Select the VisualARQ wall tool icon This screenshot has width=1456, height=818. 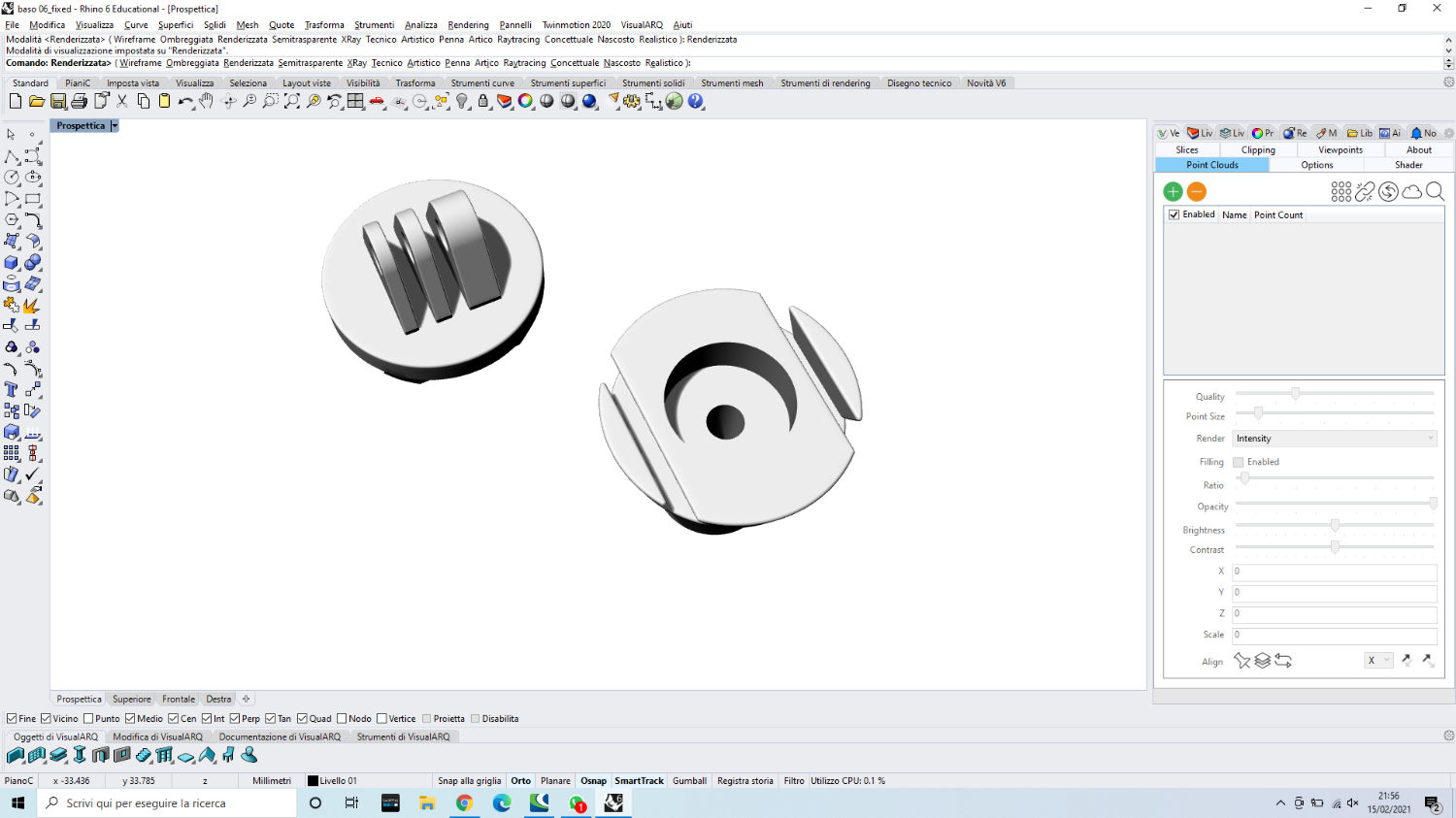(16, 756)
